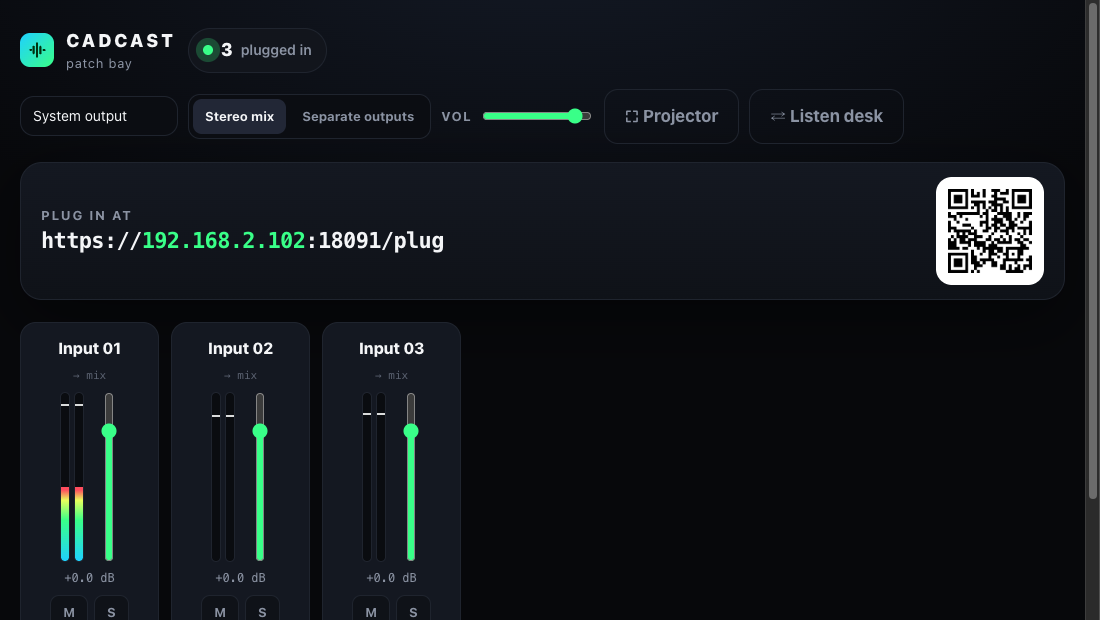Open the Listen desk
The width and height of the screenshot is (1100, 620).
[x=826, y=116]
